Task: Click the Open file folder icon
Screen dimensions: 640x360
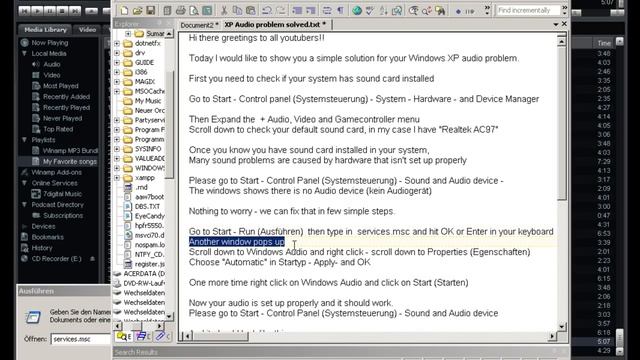Action: (x=138, y=11)
